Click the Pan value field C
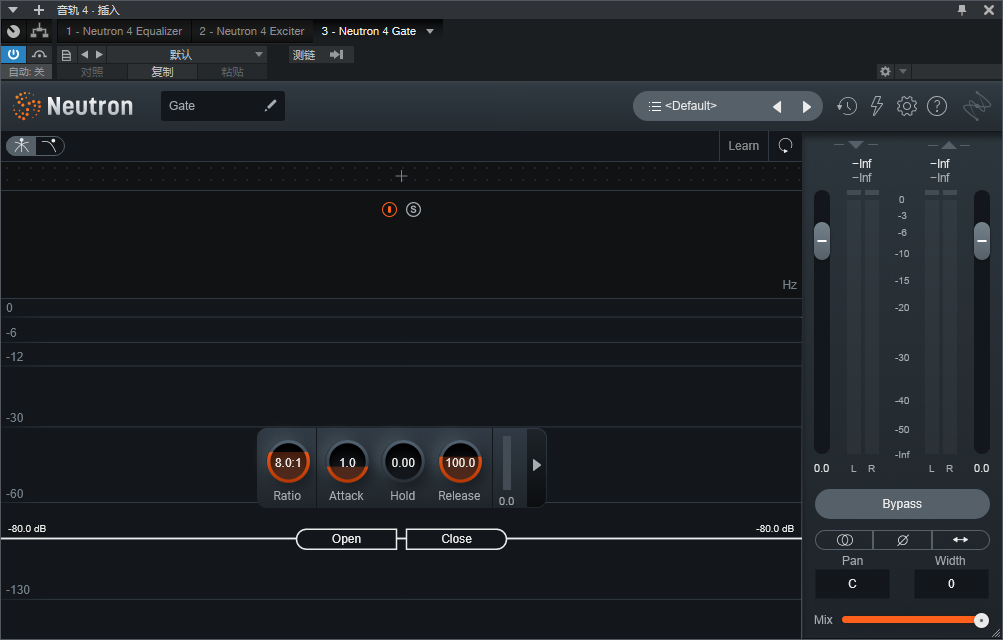Viewport: 1003px width, 640px height. (x=852, y=584)
